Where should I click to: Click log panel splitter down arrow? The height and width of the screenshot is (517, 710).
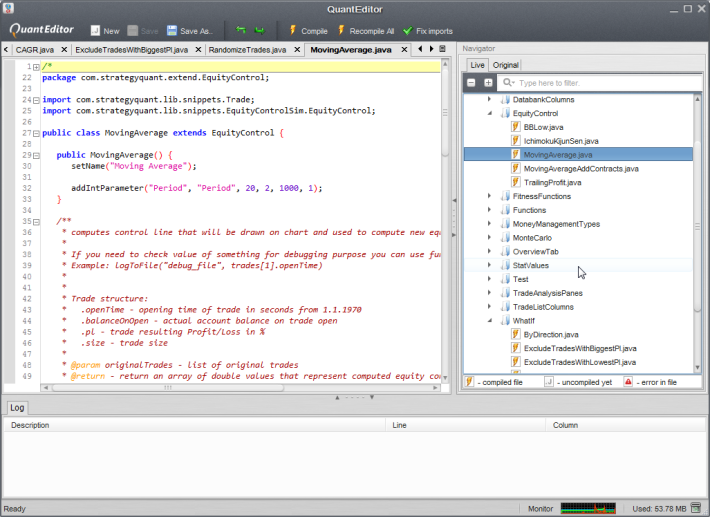372,397
